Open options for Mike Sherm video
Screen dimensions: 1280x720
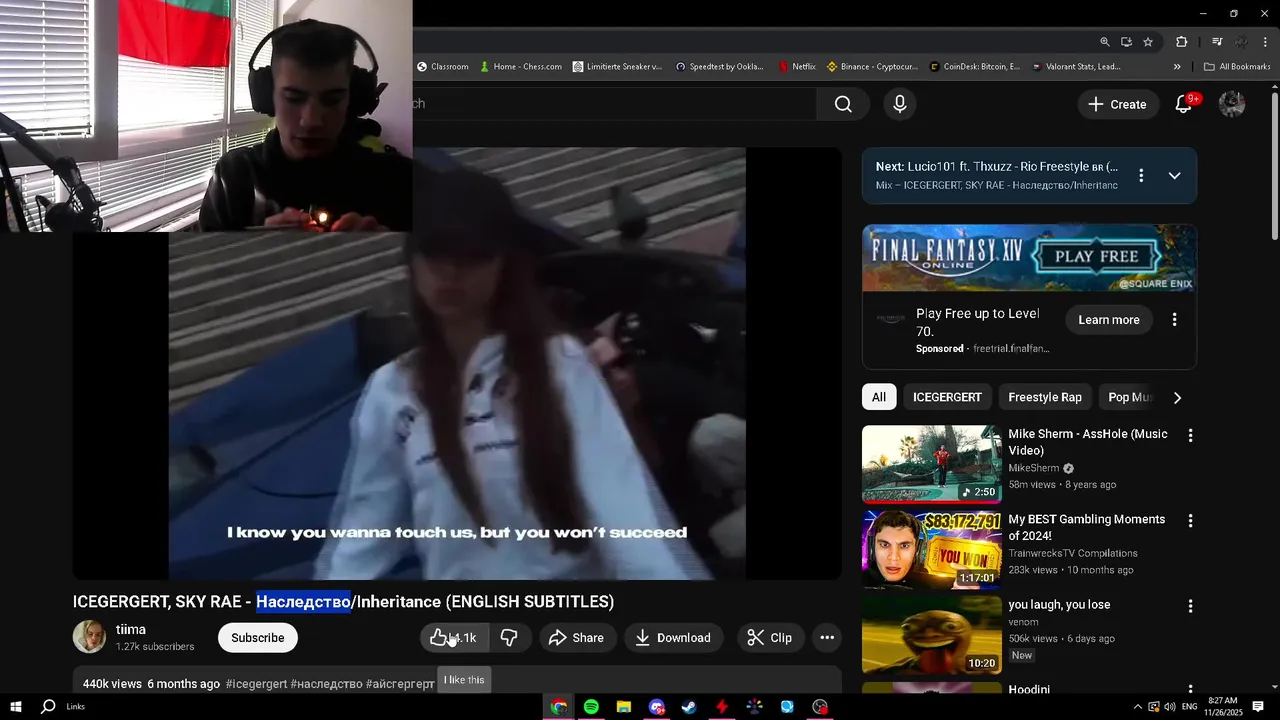[x=1190, y=436]
